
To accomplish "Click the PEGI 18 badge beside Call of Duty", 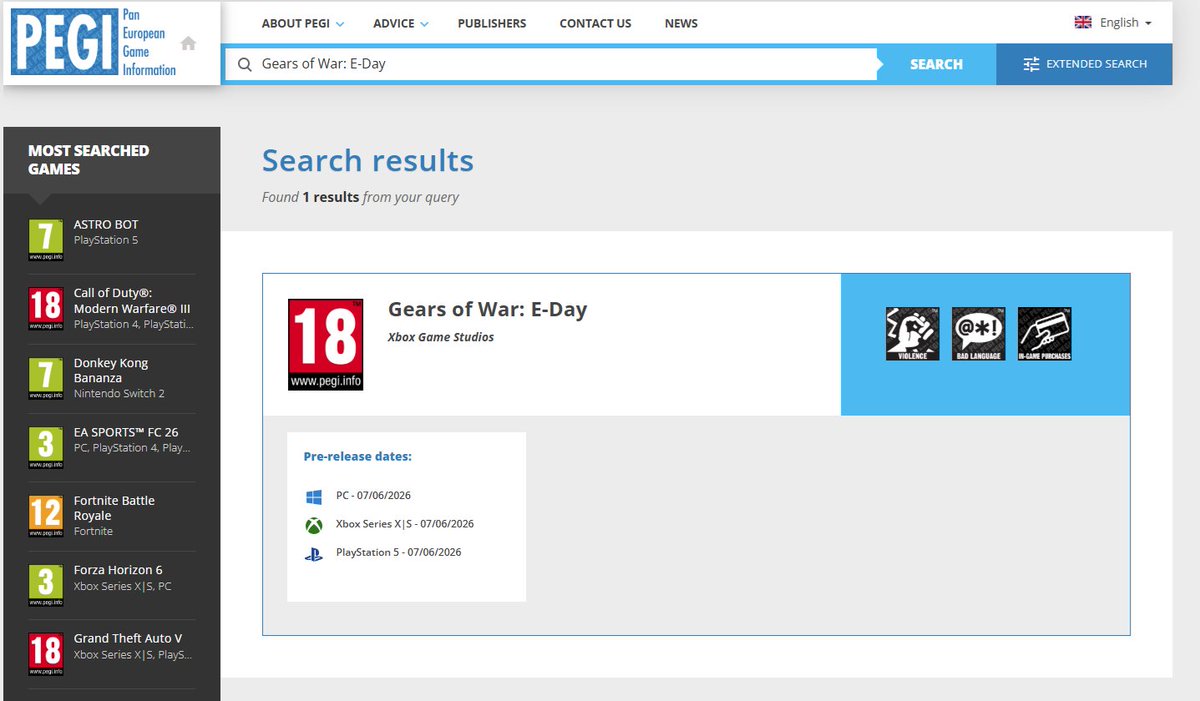I will pyautogui.click(x=46, y=309).
